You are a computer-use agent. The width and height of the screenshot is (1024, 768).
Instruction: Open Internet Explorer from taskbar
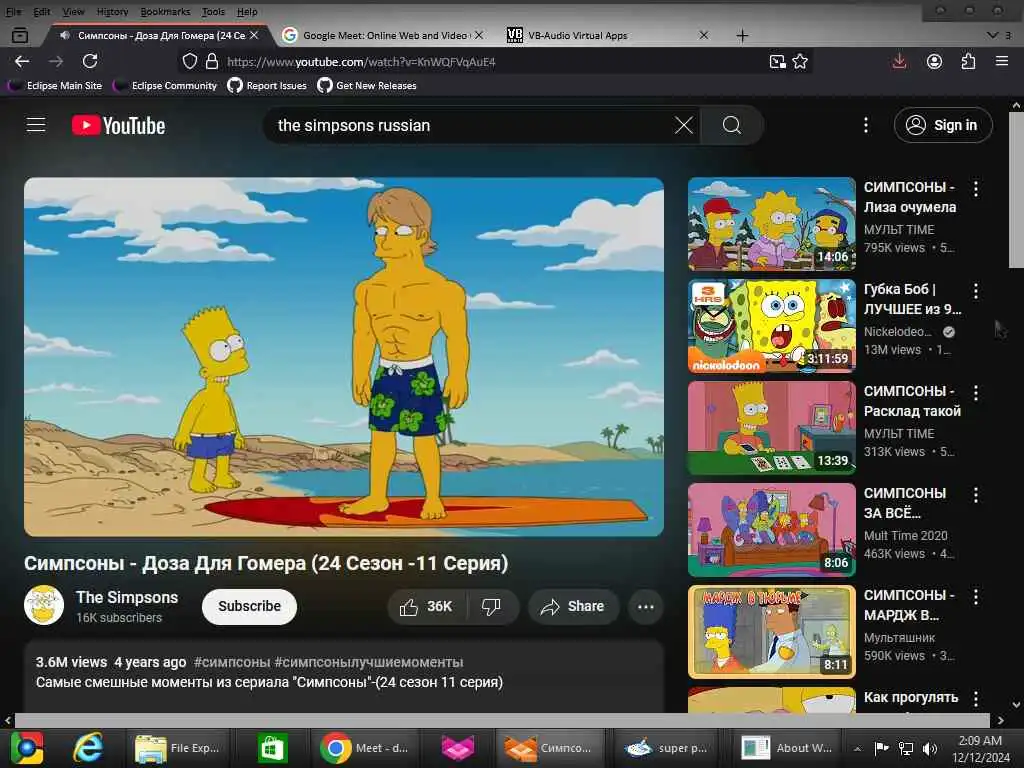tap(88, 748)
